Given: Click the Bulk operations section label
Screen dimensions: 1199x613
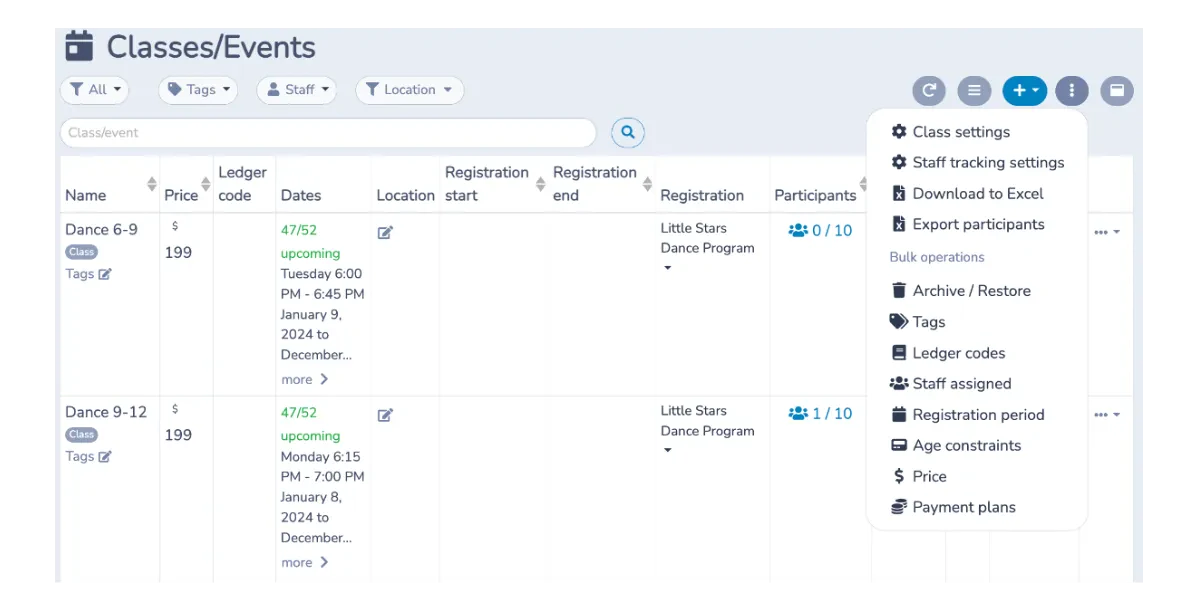Looking at the screenshot, I should point(937,257).
